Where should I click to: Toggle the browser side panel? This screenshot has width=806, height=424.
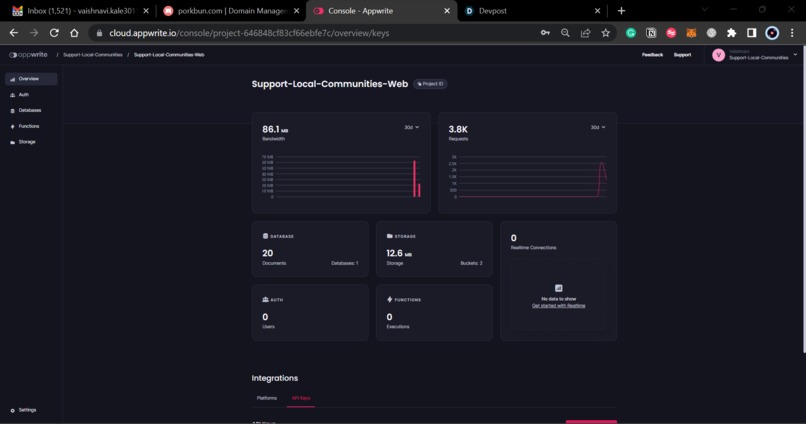point(752,33)
